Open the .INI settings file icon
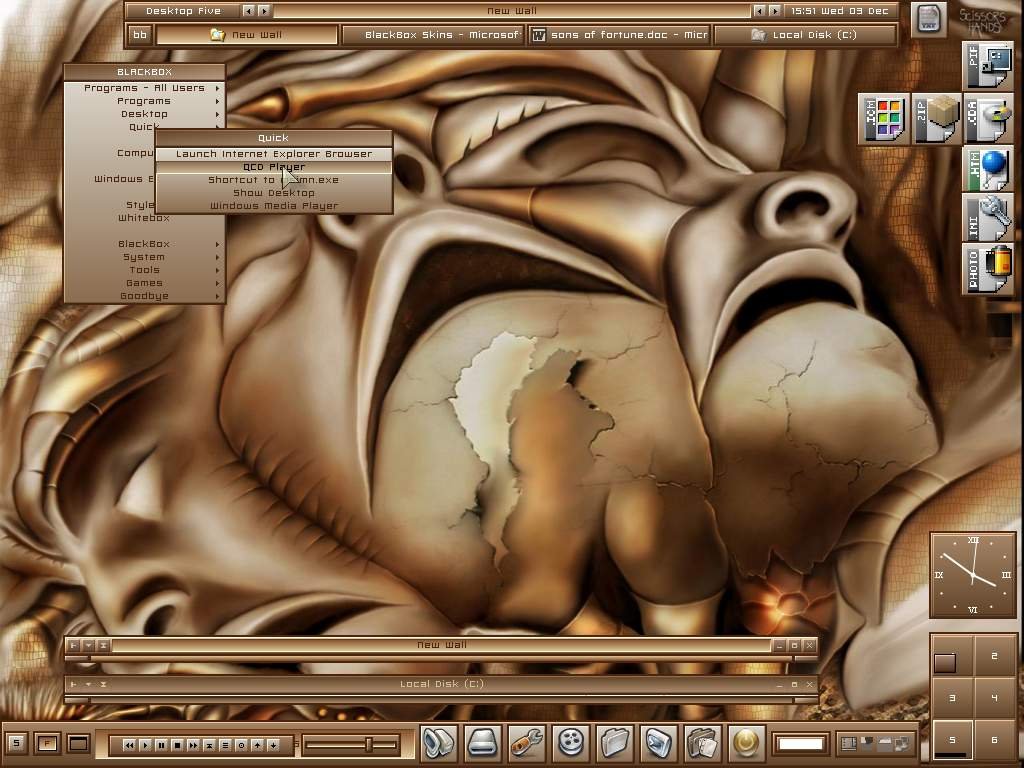This screenshot has width=1024, height=768. click(987, 219)
